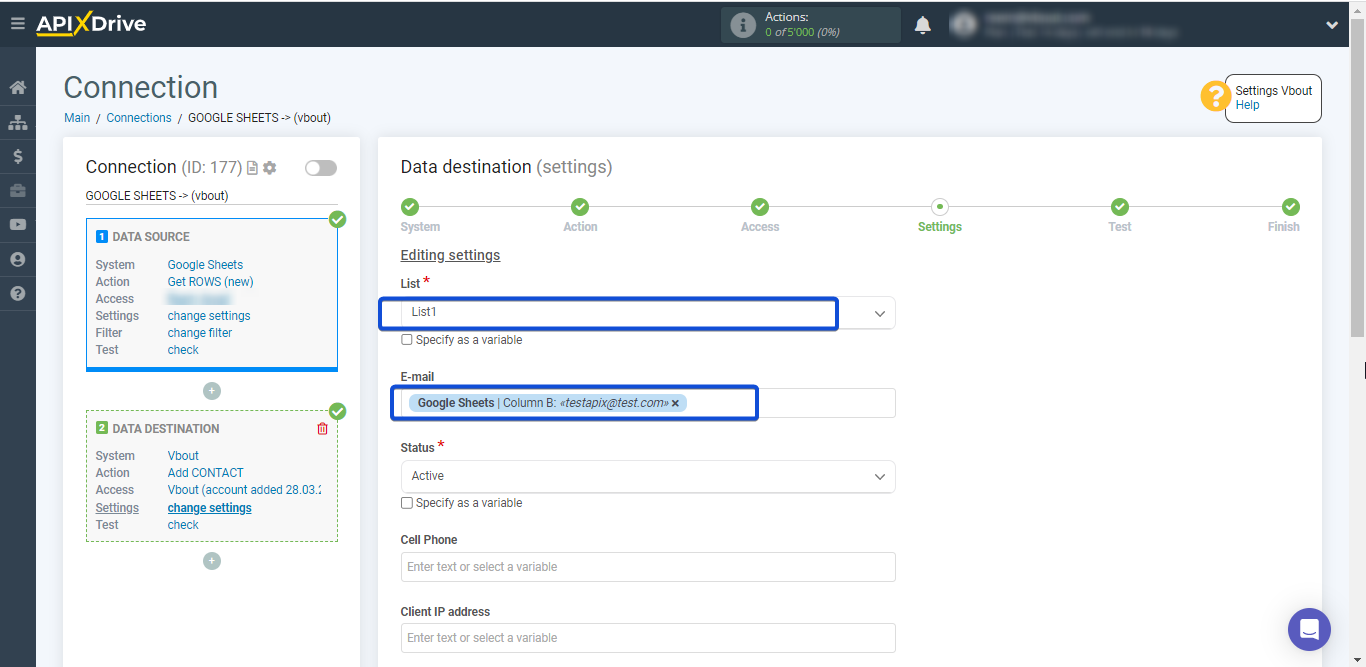Open the Home sidebar icon

pos(17,88)
